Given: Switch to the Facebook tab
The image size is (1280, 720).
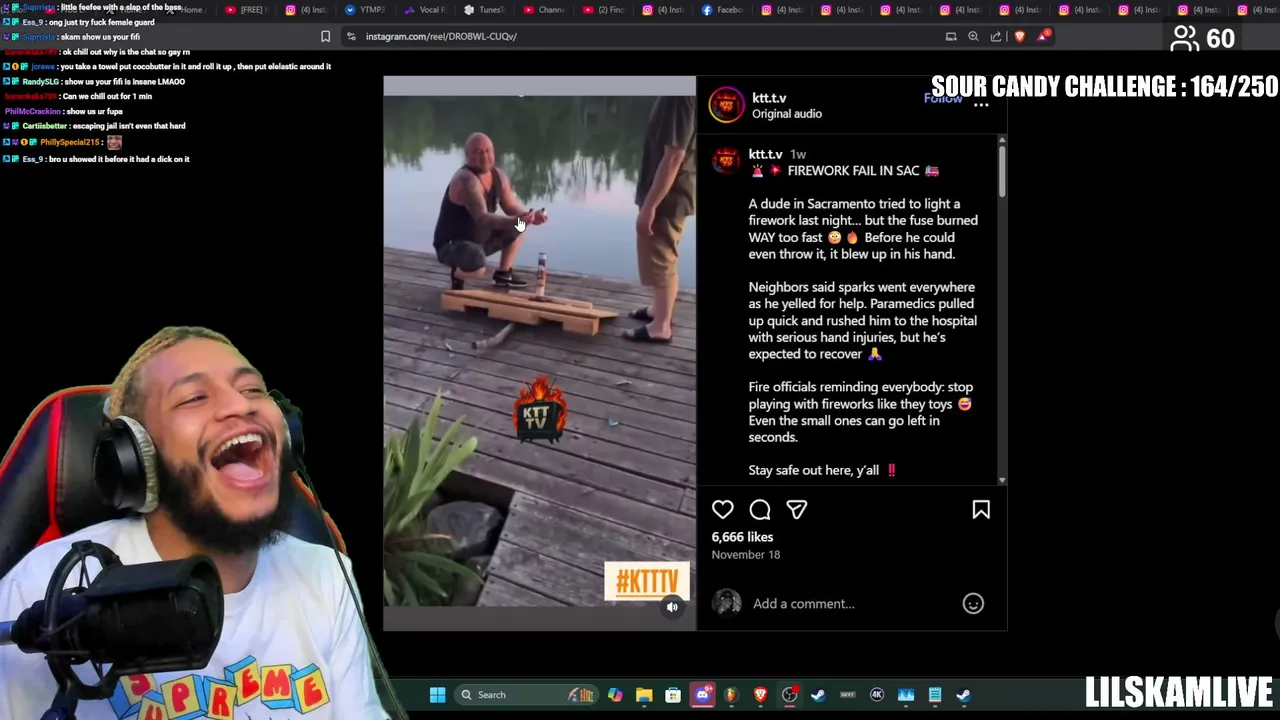Looking at the screenshot, I should (x=723, y=10).
